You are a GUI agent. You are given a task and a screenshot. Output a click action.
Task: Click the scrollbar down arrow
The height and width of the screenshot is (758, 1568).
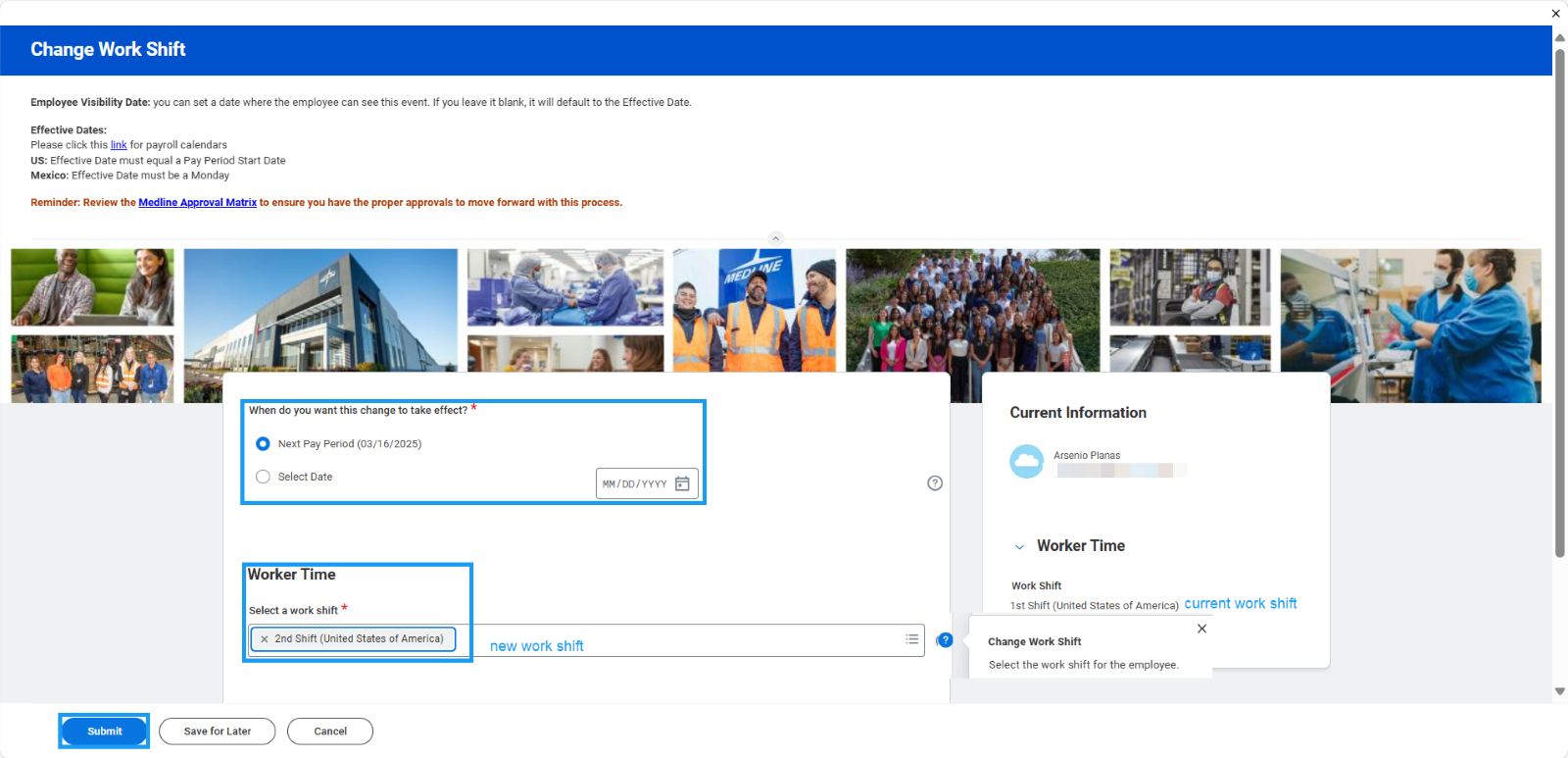click(1559, 691)
